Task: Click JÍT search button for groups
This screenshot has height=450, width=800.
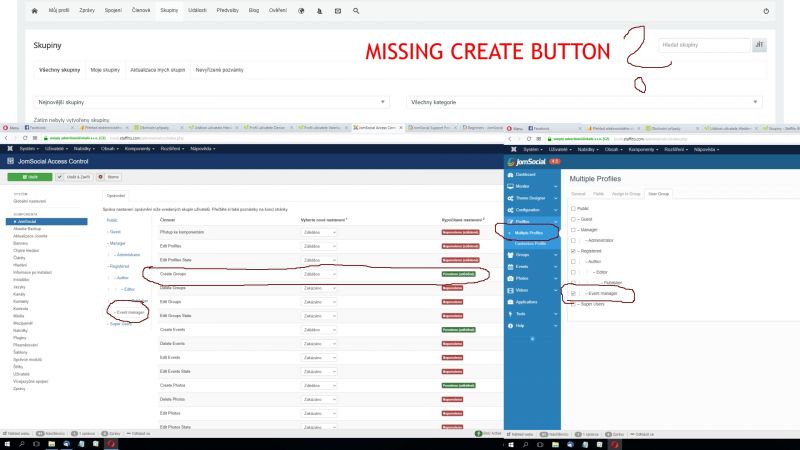Action: click(x=759, y=45)
